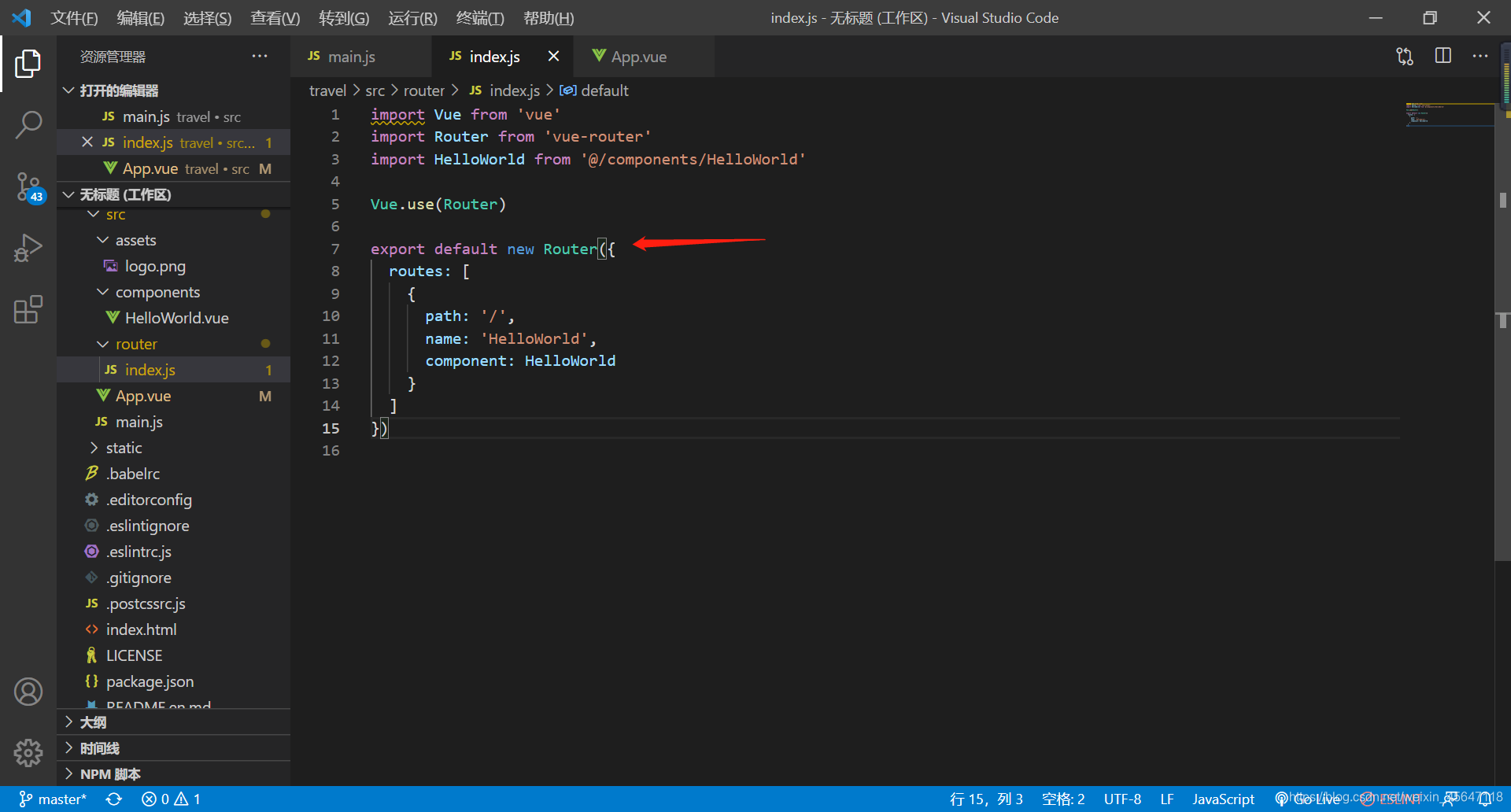Click UTF-8 encoding in status bar

pyautogui.click(x=1122, y=799)
